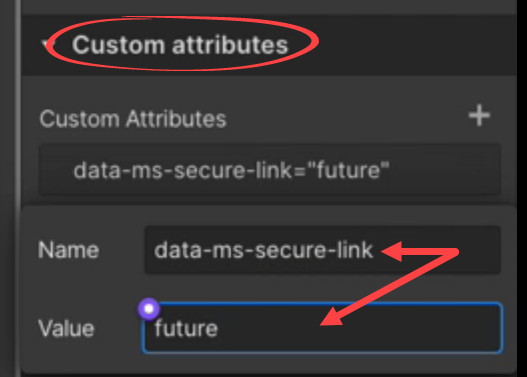The image size is (527, 377).
Task: Click the left panel divider edge
Action: 18,188
